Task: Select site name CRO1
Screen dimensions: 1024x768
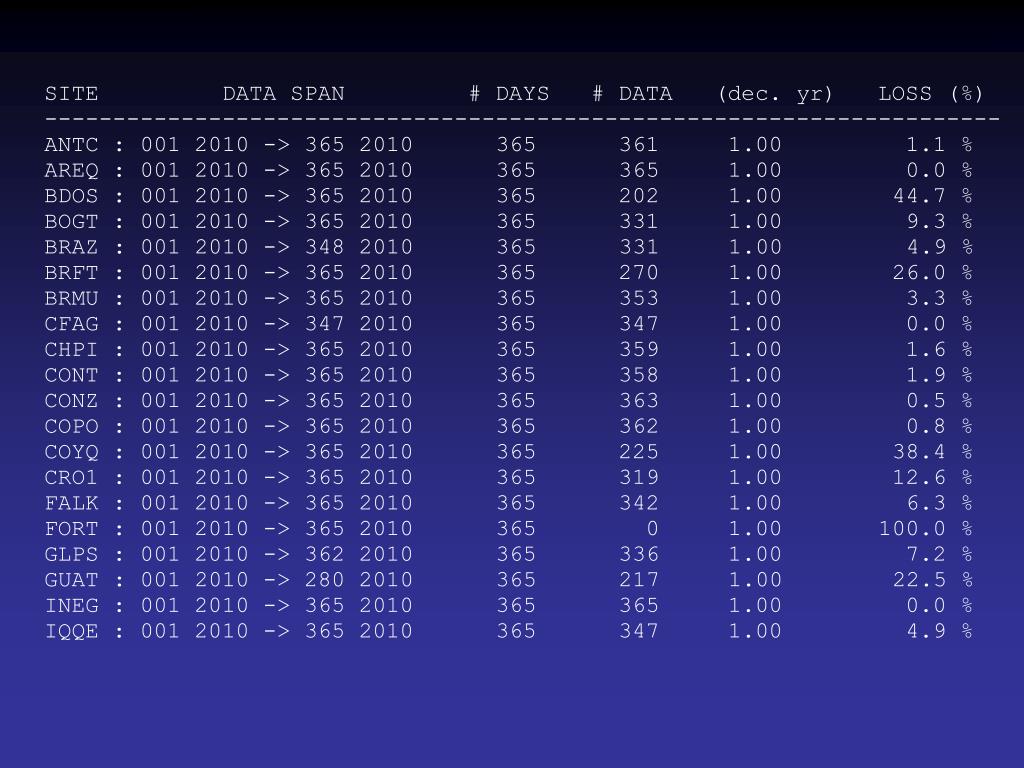Action: (x=71, y=477)
